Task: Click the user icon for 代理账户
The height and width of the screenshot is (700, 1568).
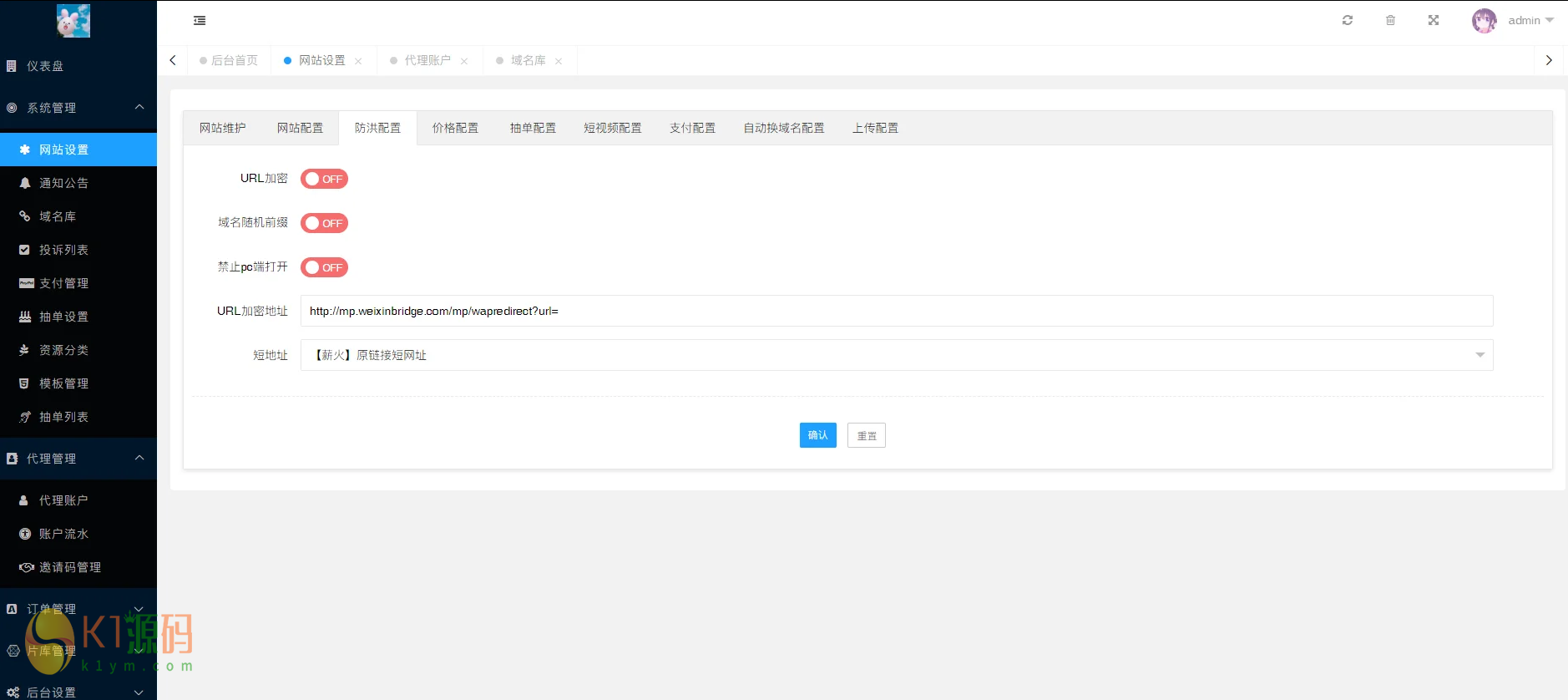Action: coord(24,500)
